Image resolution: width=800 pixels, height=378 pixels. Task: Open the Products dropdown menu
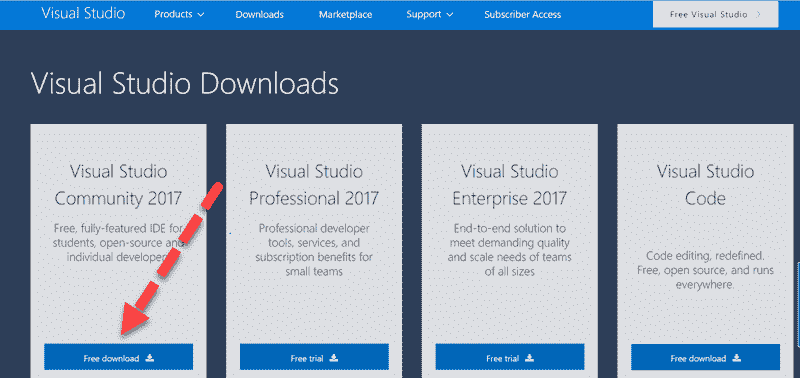[179, 14]
